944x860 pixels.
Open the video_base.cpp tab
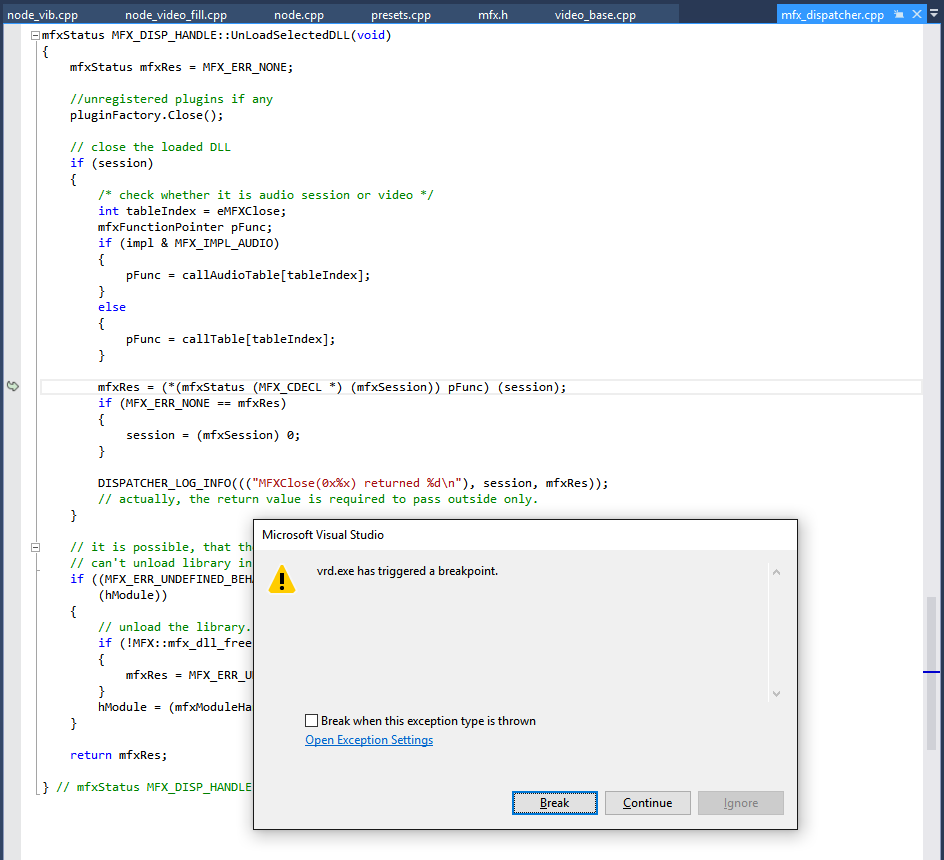click(x=595, y=14)
